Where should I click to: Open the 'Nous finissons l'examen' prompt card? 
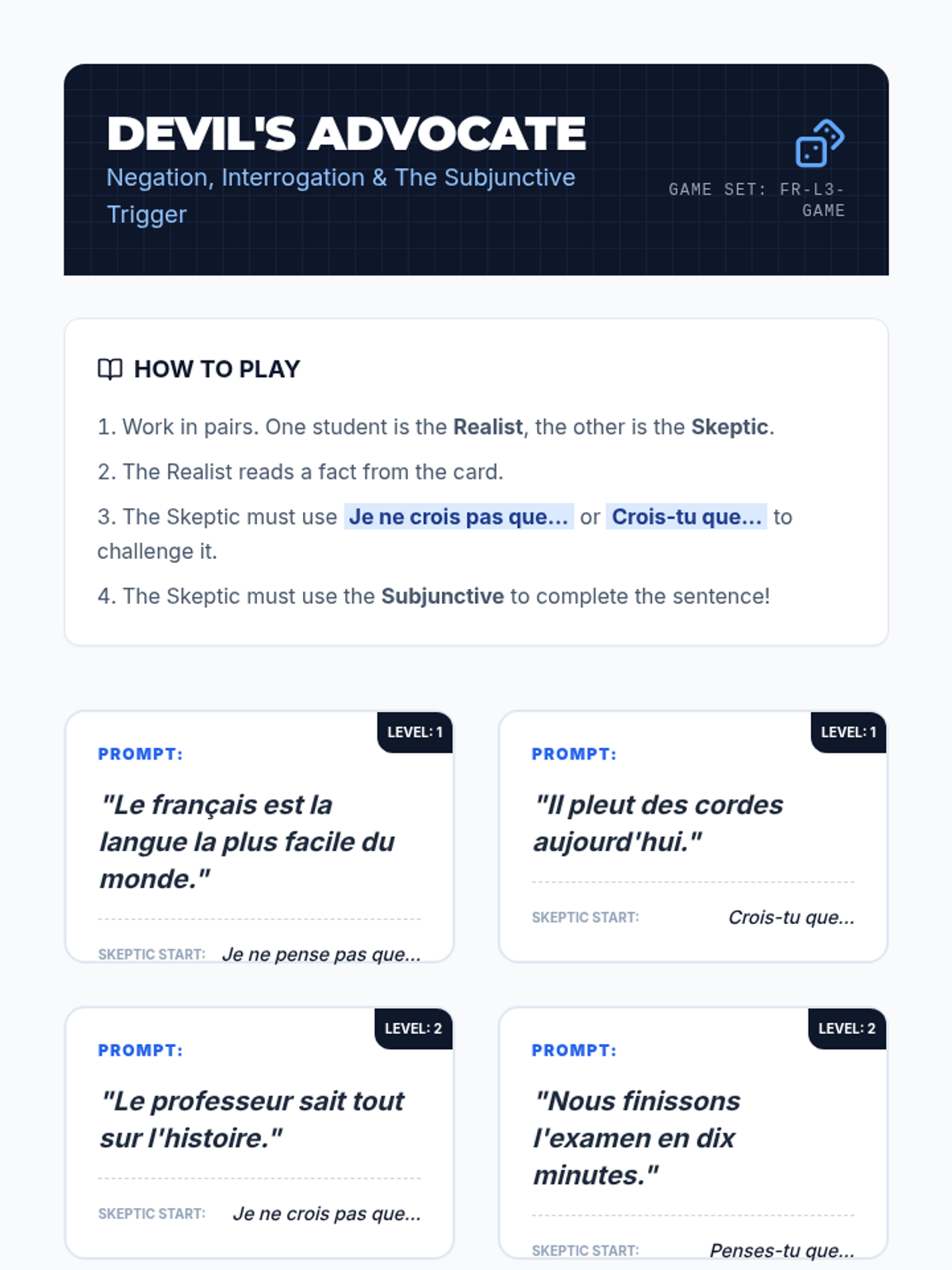point(693,1133)
